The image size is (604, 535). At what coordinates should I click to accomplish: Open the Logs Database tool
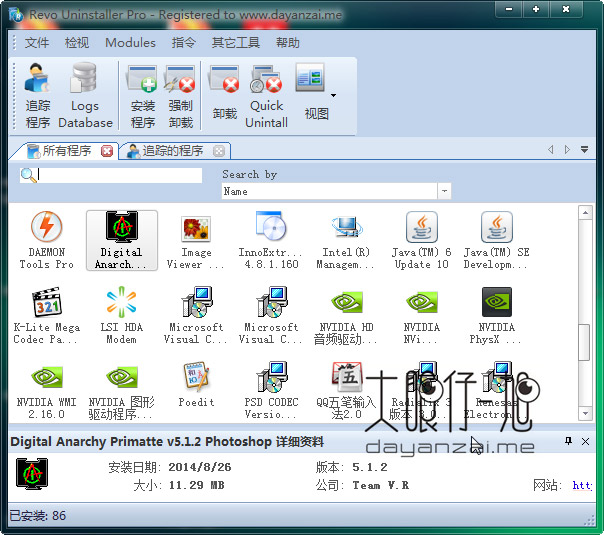[85, 96]
